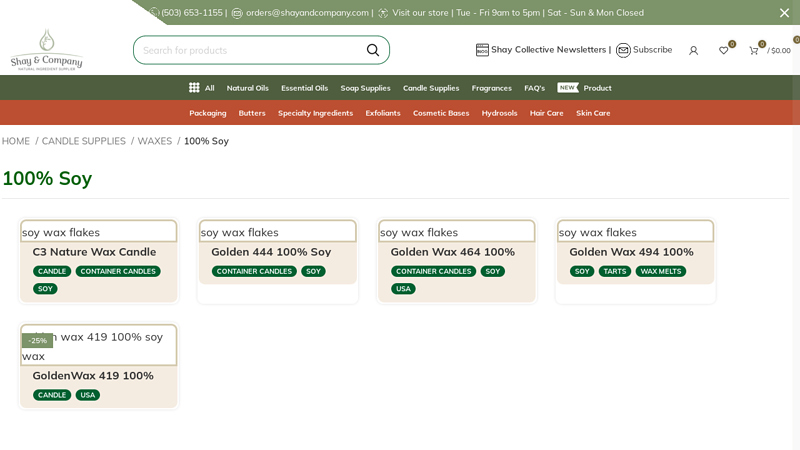
Task: Click the Shay Collective Newsletters icon
Action: [x=482, y=50]
